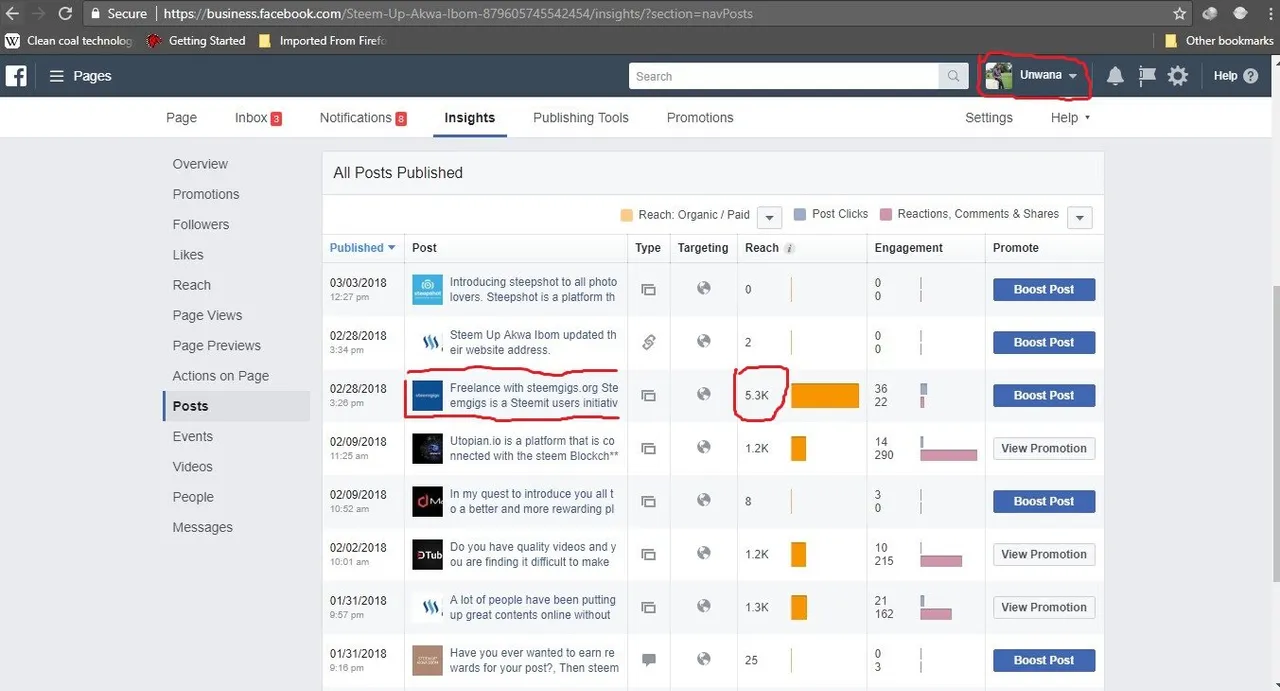
Task: Click type icon for Utopian.io post
Action: (x=648, y=449)
